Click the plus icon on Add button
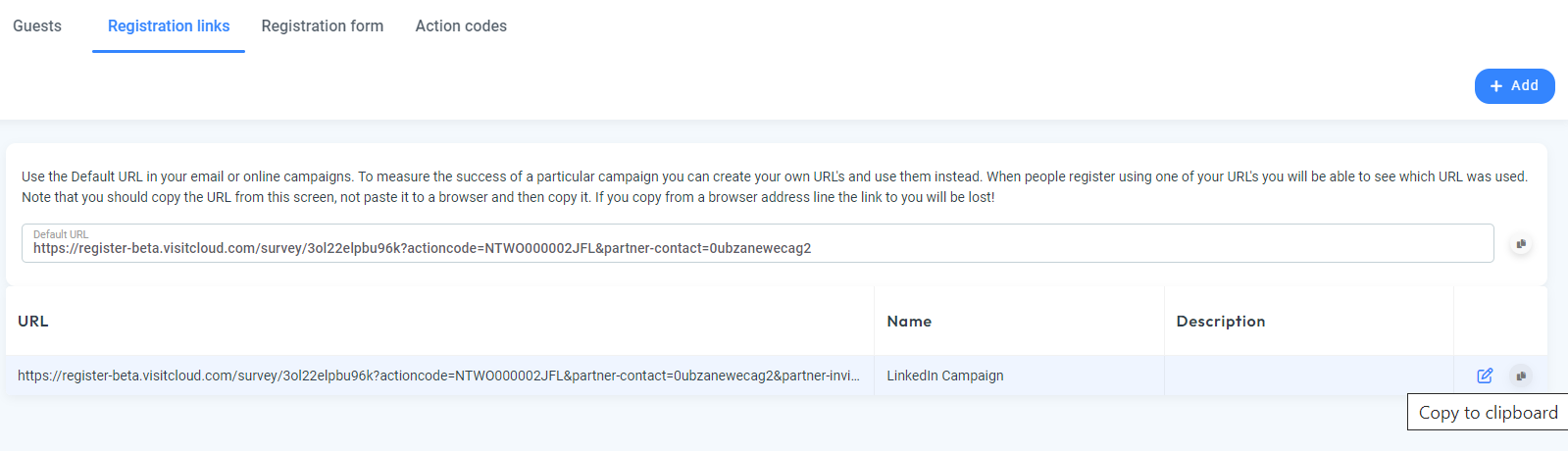 click(x=1496, y=86)
